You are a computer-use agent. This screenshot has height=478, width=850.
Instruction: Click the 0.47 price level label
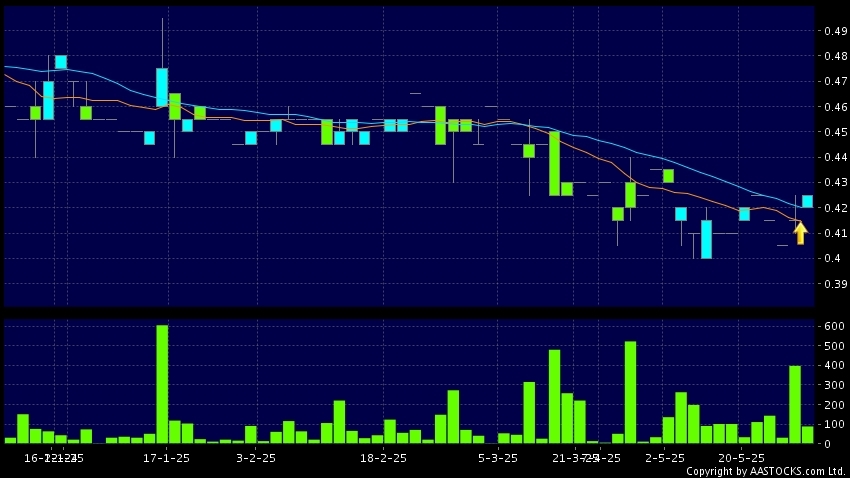coord(835,81)
